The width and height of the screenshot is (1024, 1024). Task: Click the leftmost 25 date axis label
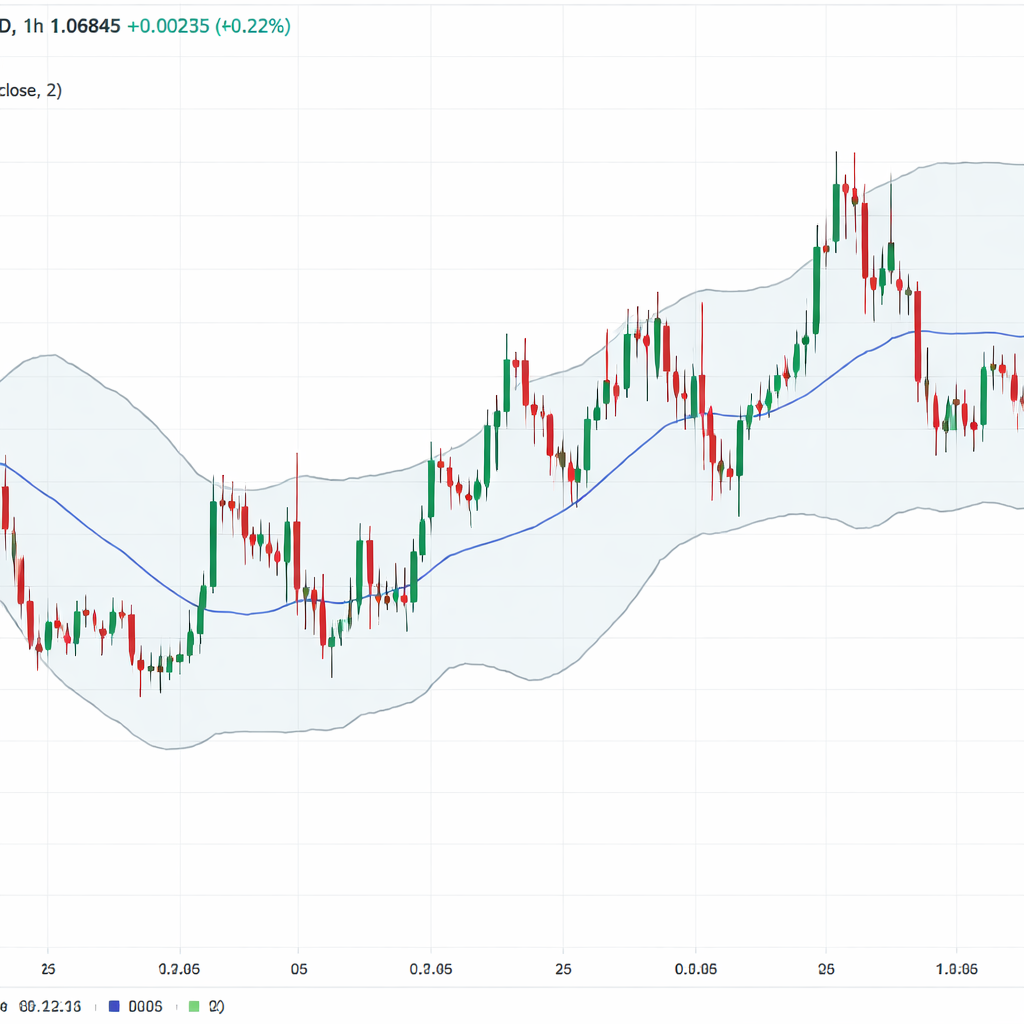click(x=47, y=969)
